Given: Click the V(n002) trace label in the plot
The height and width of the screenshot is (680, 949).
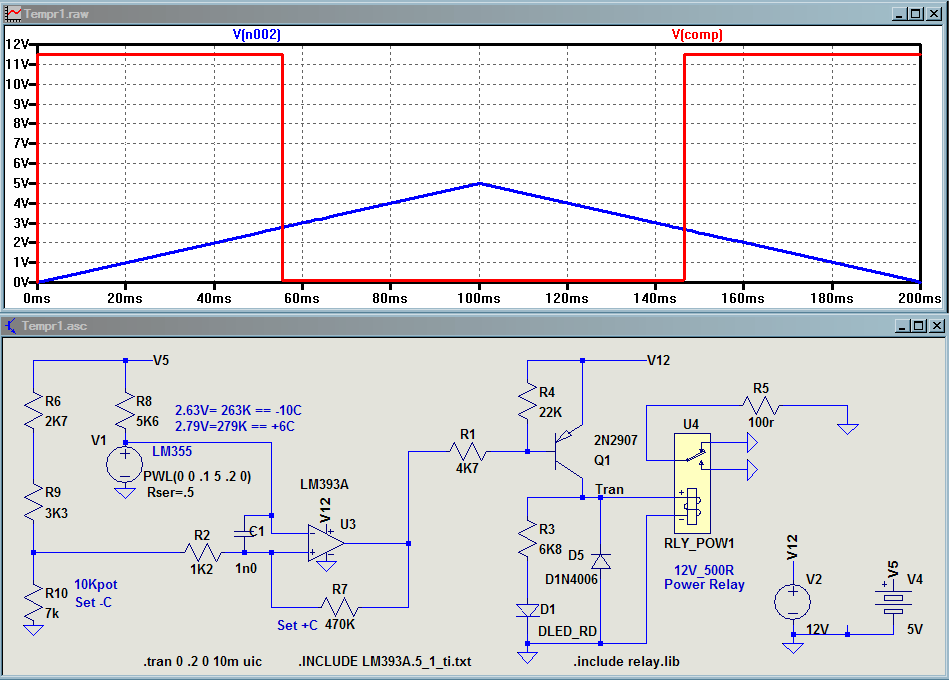Looking at the screenshot, I should (257, 34).
